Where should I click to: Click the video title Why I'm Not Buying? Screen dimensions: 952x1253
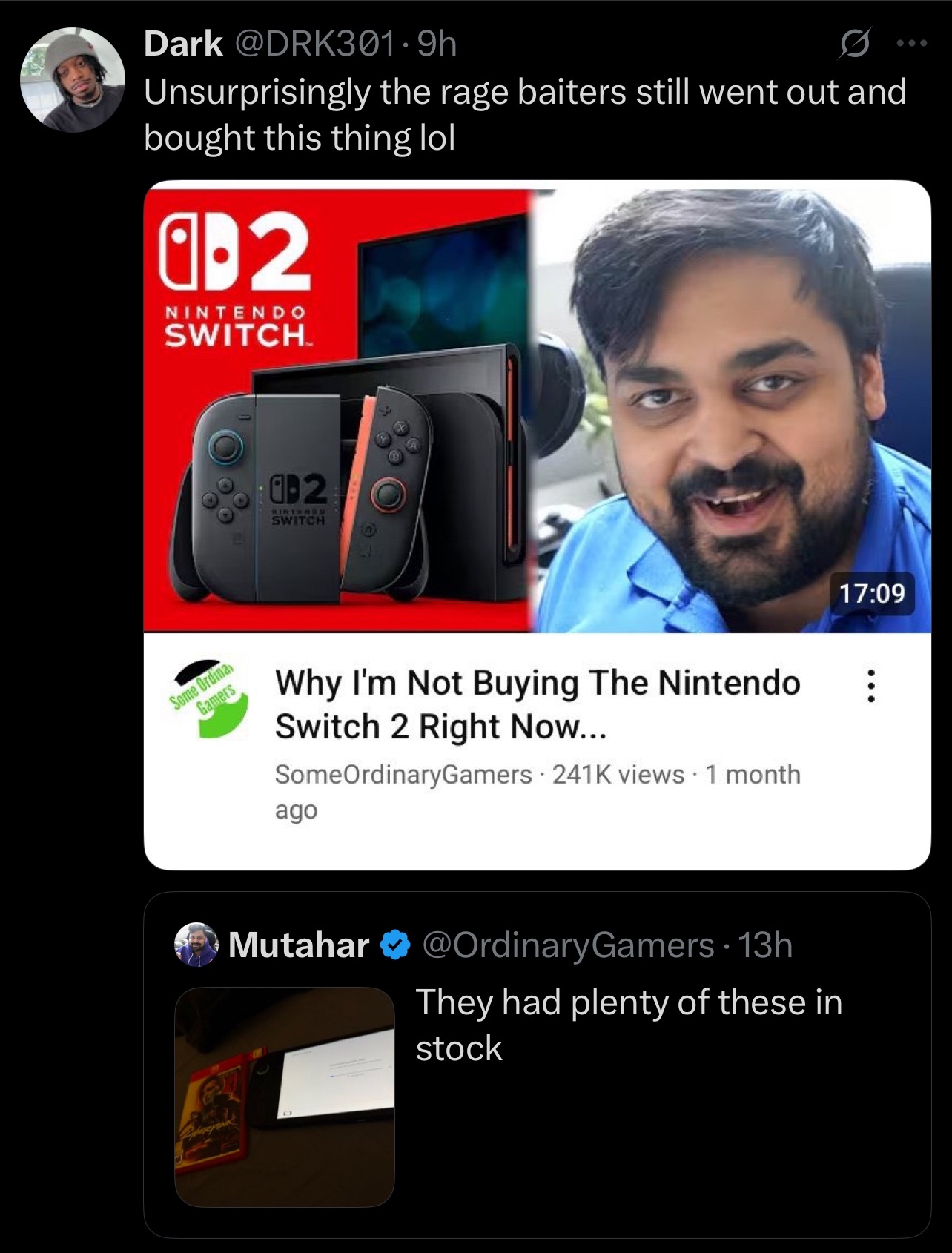[x=538, y=704]
